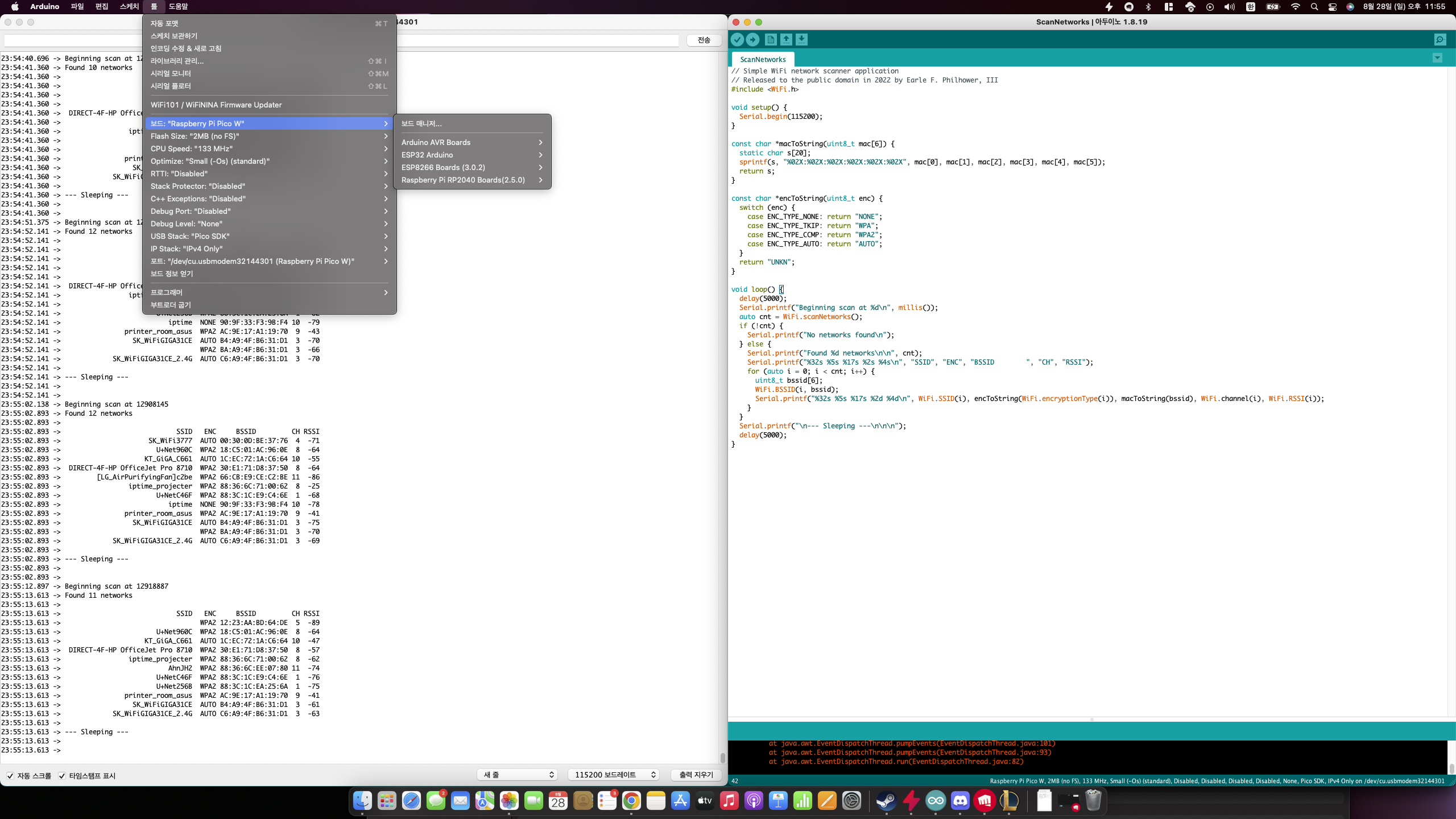Open the 스케치 (Sketch) menu

coord(129,7)
